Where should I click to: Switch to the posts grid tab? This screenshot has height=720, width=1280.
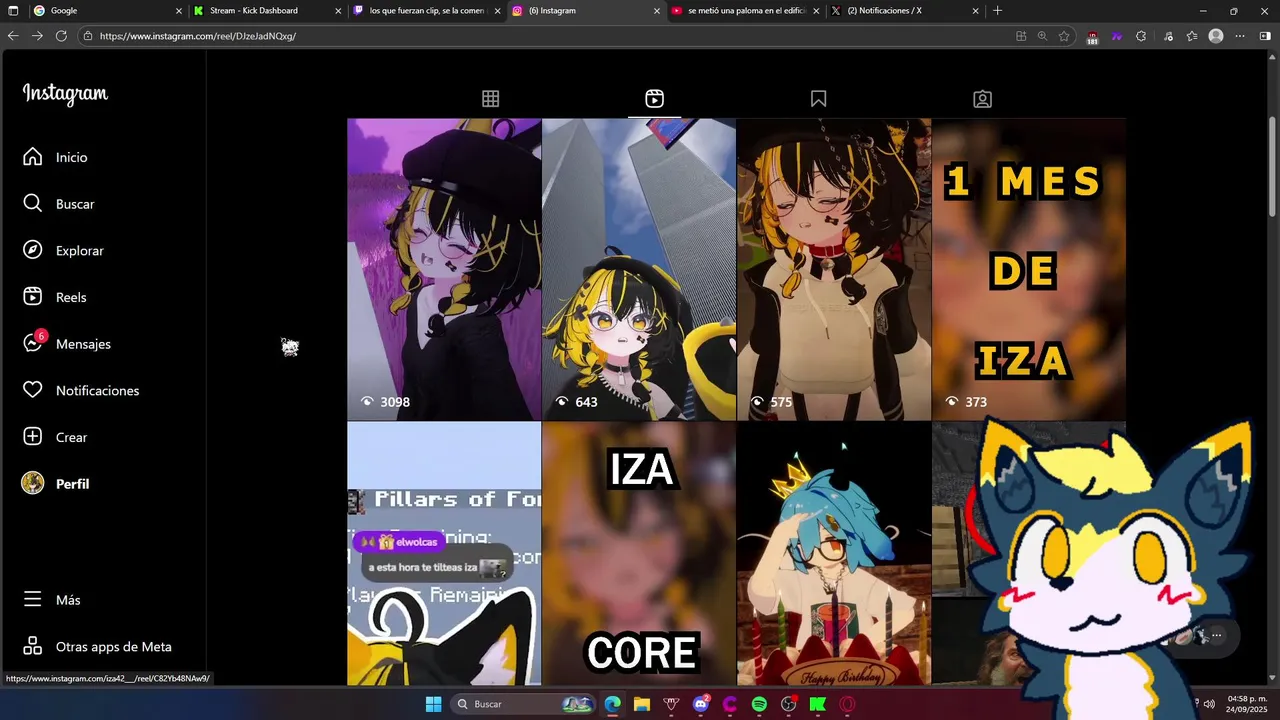tap(490, 99)
